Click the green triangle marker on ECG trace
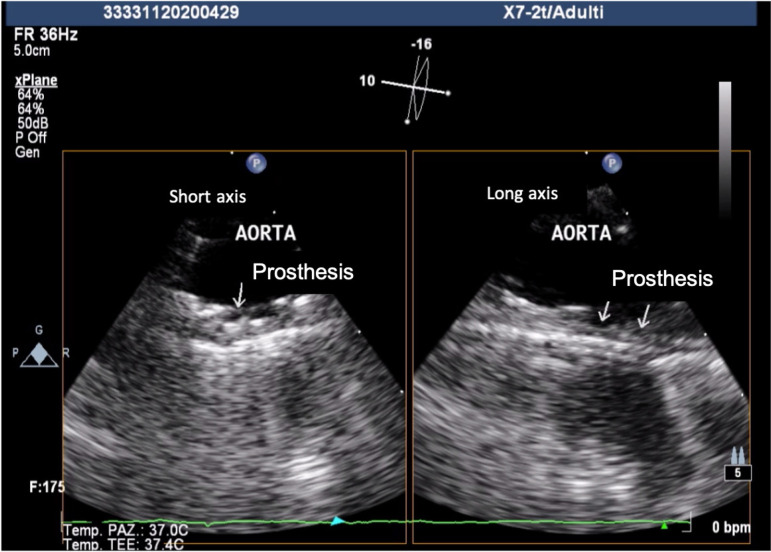Image resolution: width=771 pixels, height=552 pixels. pos(664,524)
